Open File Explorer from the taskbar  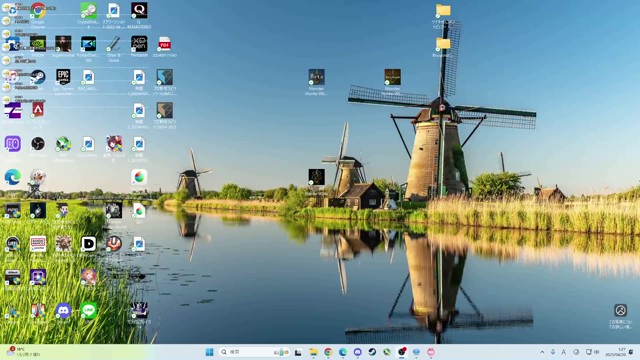click(313, 352)
